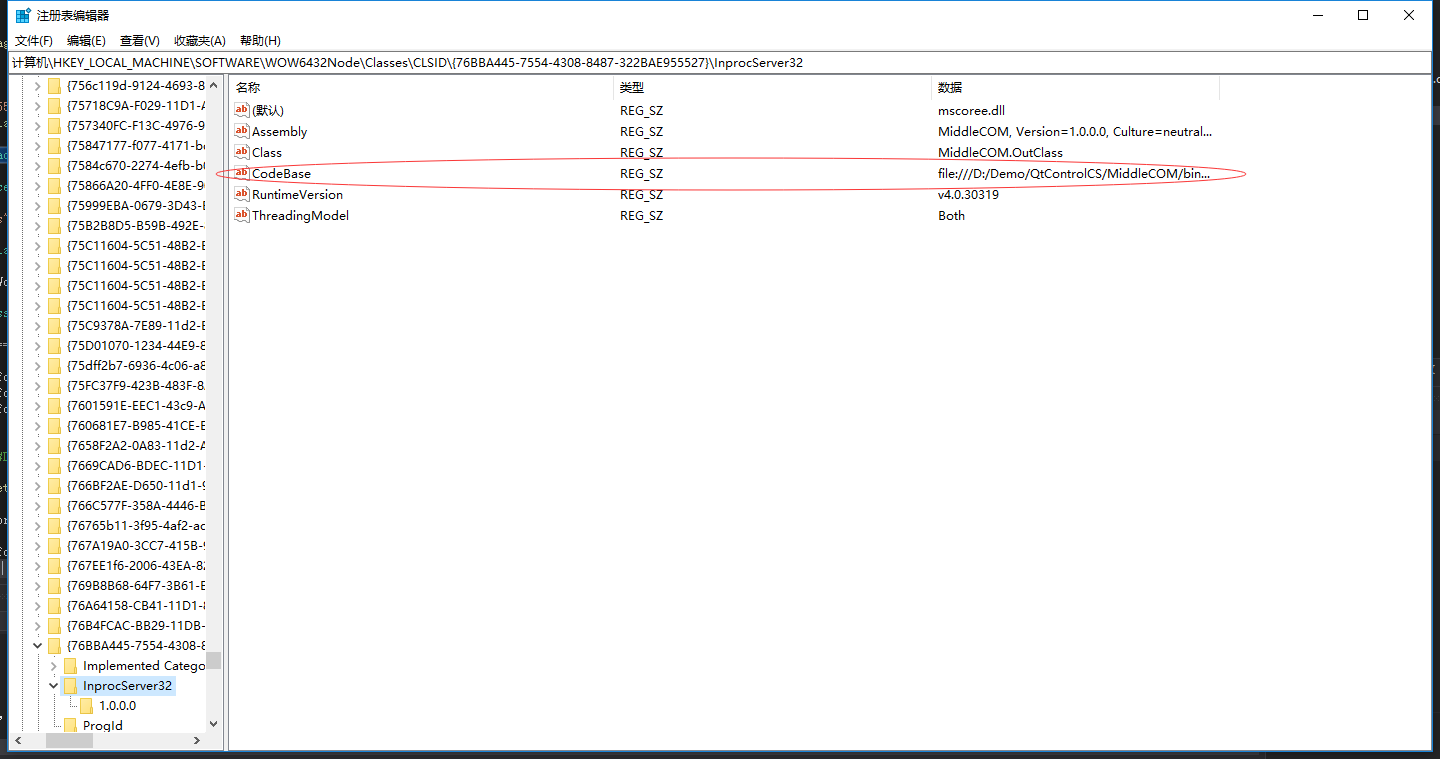The image size is (1440, 759).
Task: Expand the {760681E7-B985-41CE key
Action: [x=38, y=425]
